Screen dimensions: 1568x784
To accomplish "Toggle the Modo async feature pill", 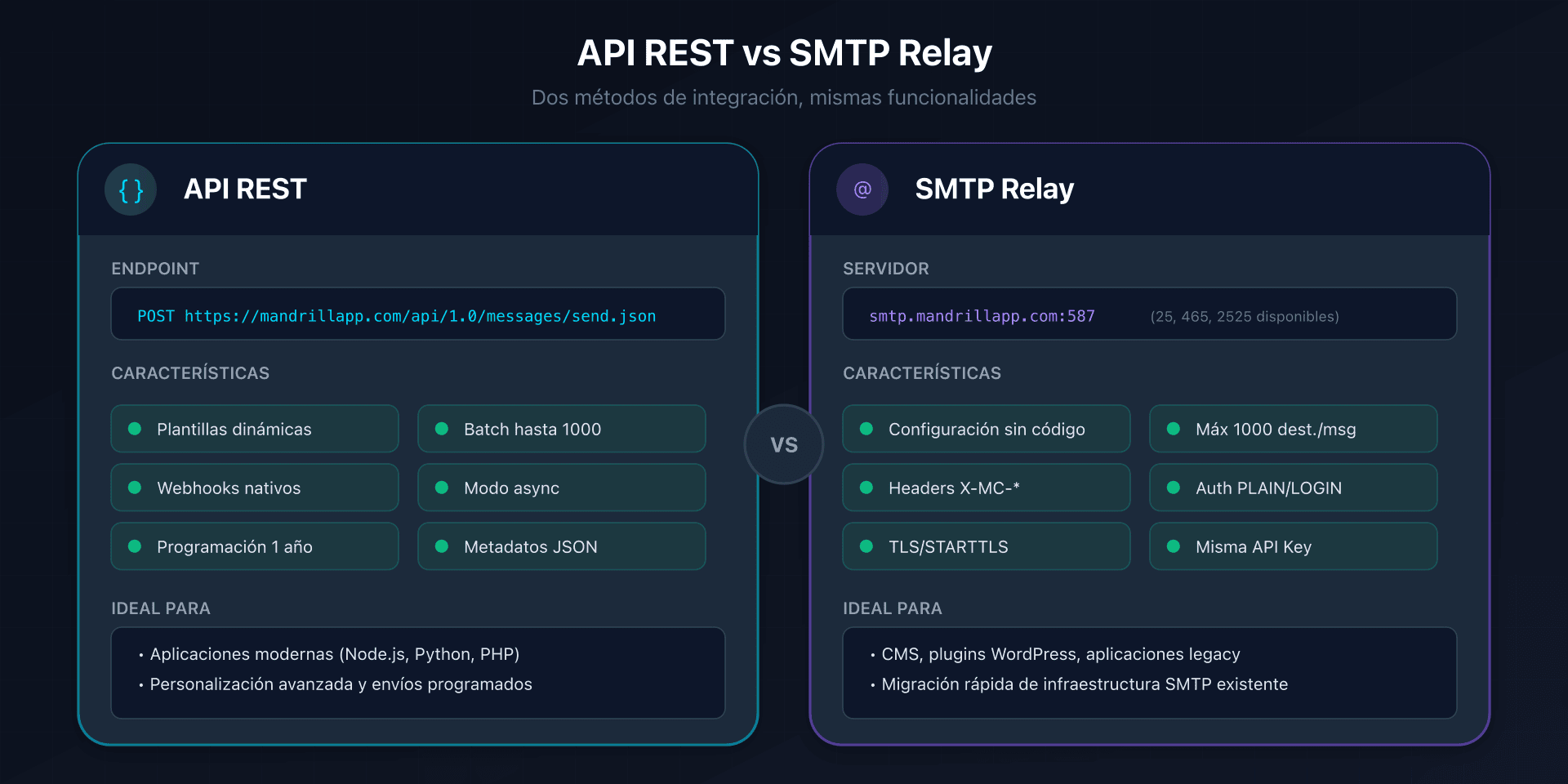I will pos(561,488).
